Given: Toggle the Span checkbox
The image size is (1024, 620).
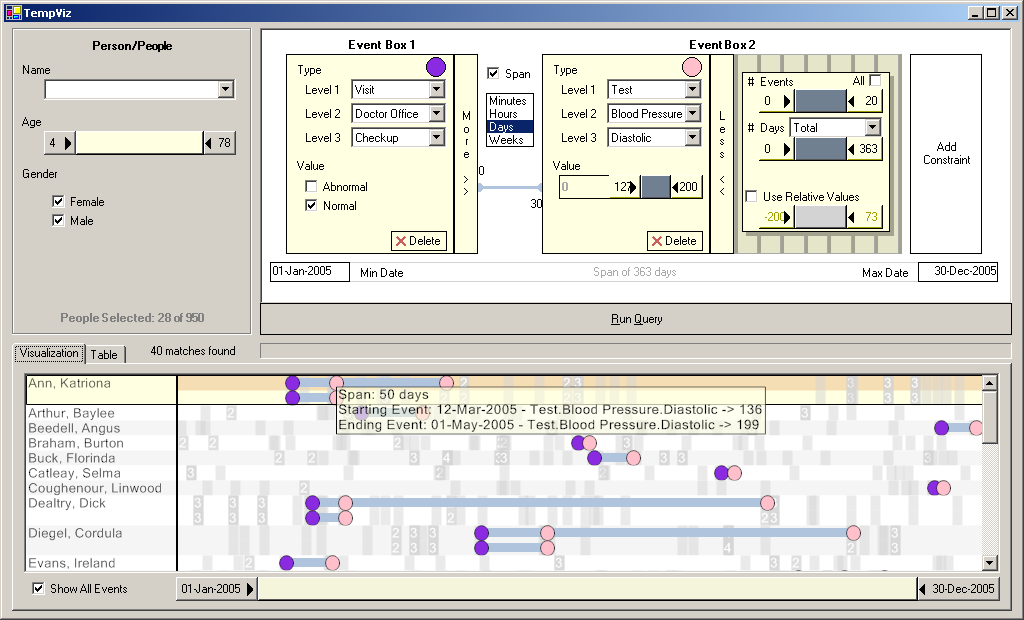Looking at the screenshot, I should (493, 73).
